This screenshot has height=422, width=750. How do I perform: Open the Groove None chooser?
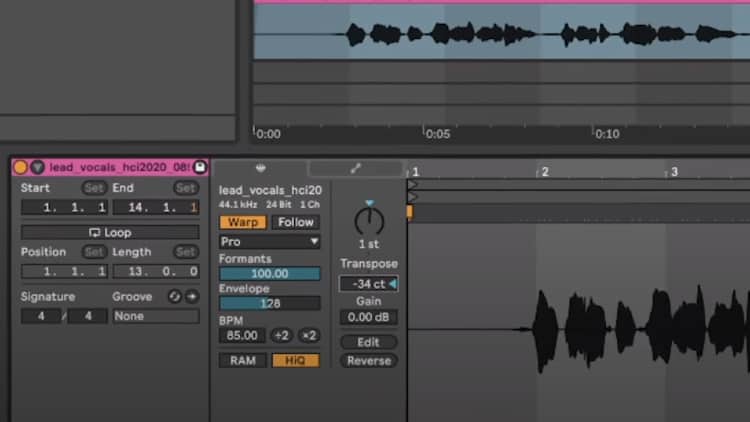[x=156, y=316]
